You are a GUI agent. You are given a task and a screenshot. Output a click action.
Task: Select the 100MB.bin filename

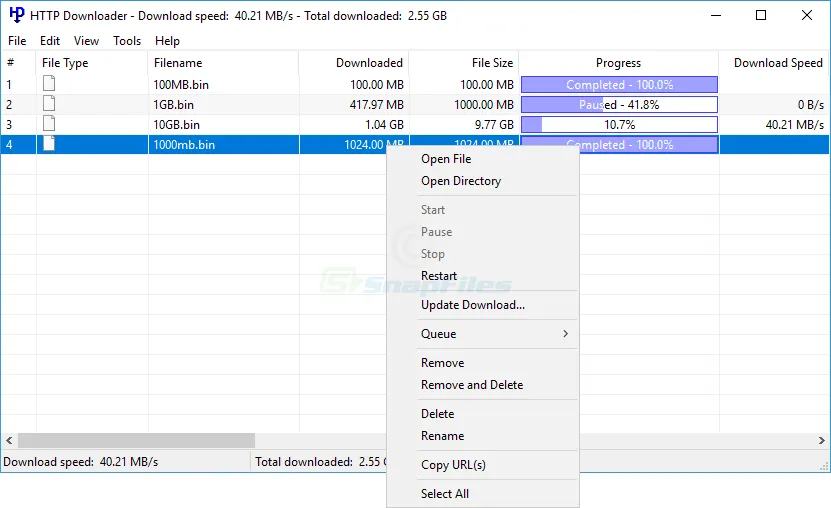(181, 85)
